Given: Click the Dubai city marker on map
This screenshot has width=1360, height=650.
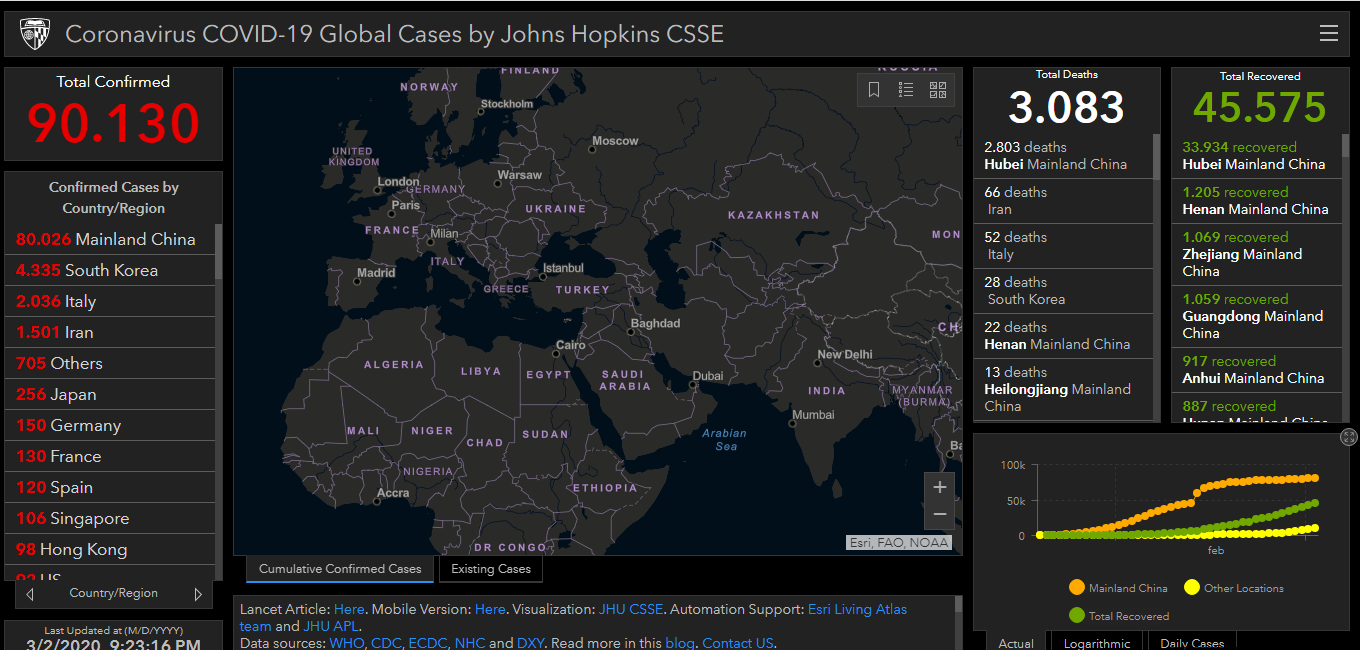Looking at the screenshot, I should pos(693,385).
